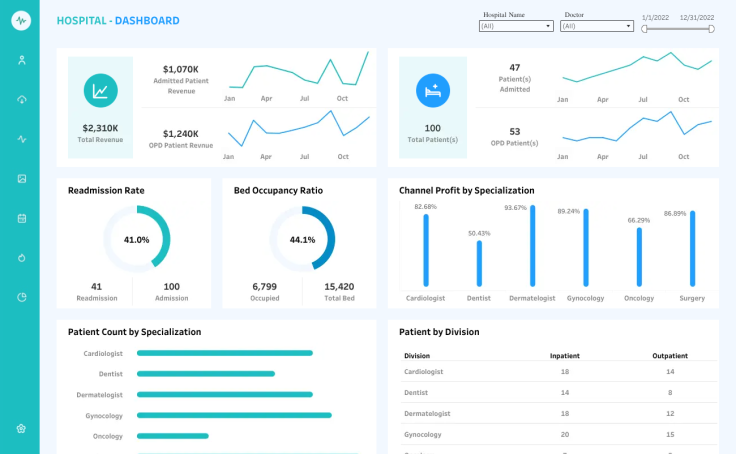Select Gynocology row in Patient by Division
The image size is (736, 454).
559,434
